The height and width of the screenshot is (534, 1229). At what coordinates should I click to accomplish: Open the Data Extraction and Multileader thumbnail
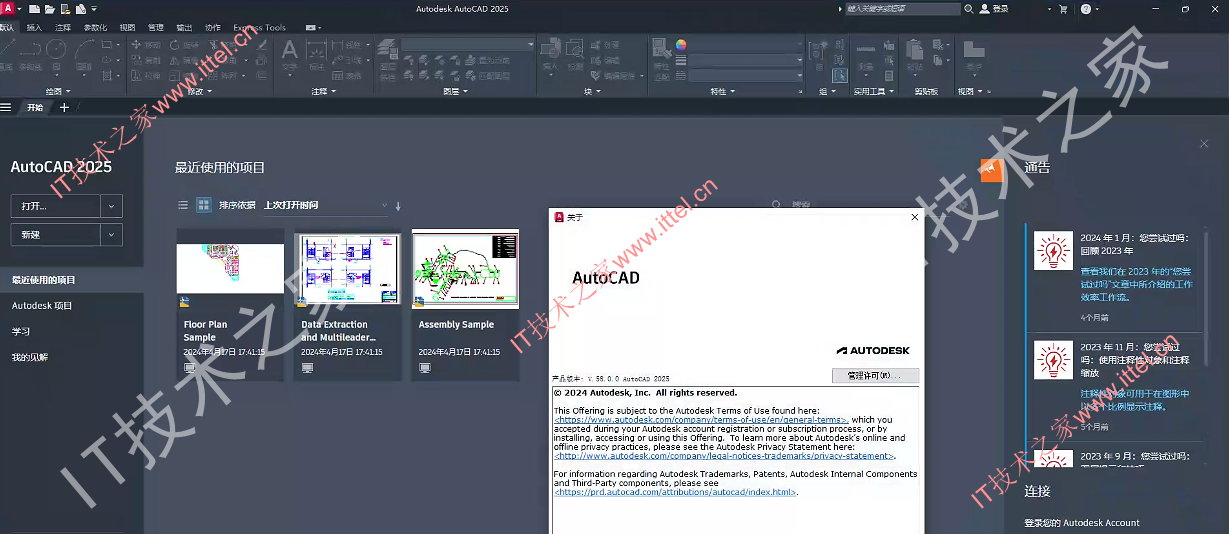point(348,269)
